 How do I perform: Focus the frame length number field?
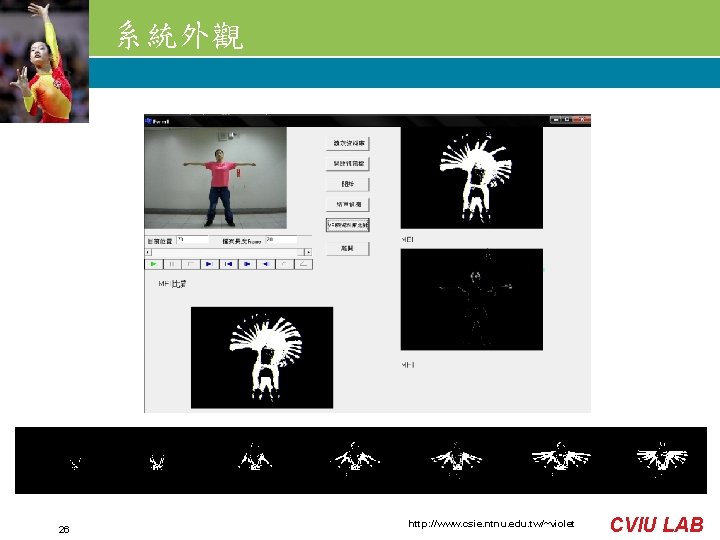281,240
